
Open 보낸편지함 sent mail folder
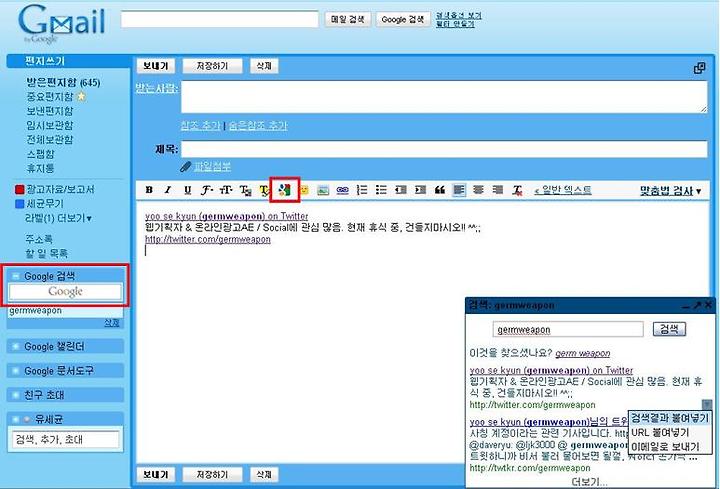50,111
